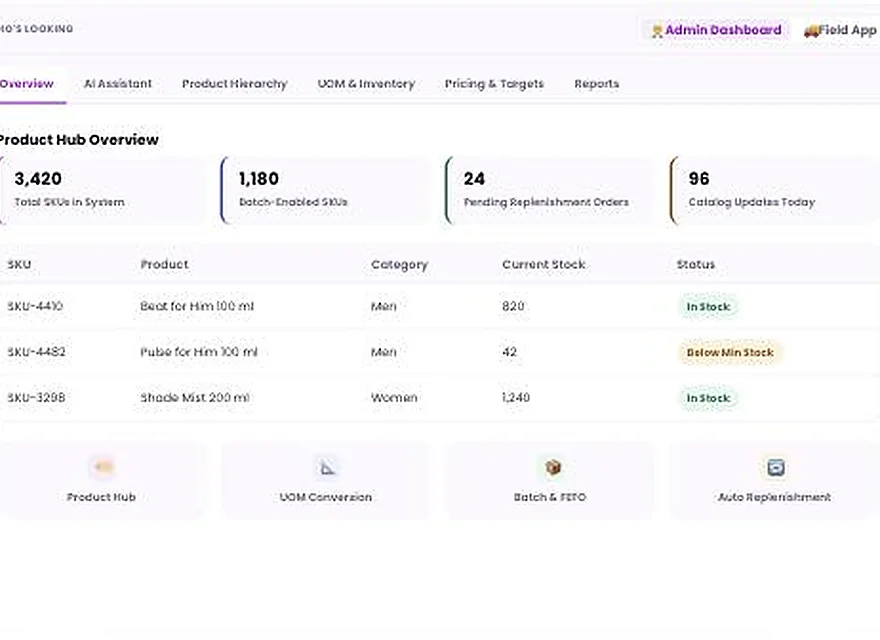This screenshot has height=640, width=880.
Task: Click the Pulse for Him 100 ml product
Action: point(199,352)
